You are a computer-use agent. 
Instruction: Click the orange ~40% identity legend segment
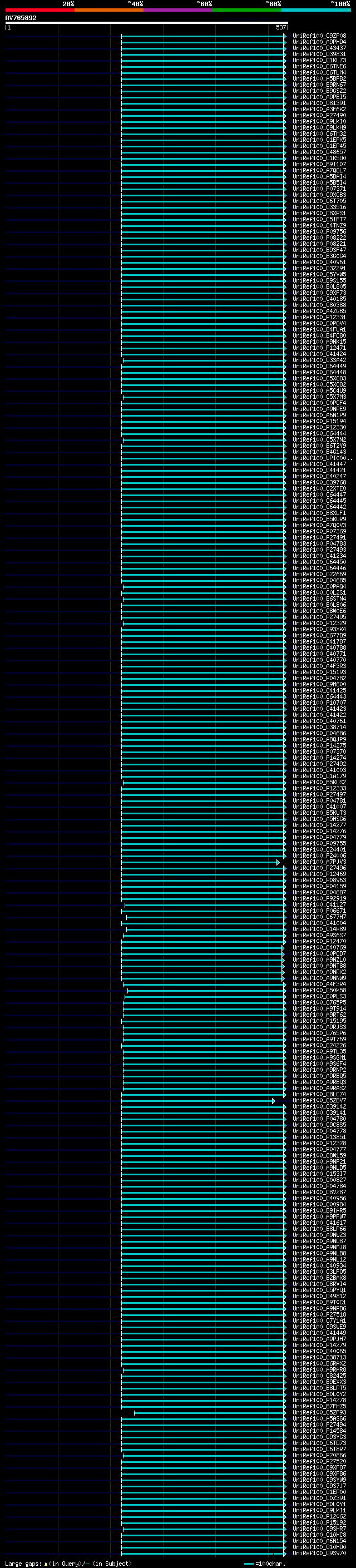click(109, 10)
